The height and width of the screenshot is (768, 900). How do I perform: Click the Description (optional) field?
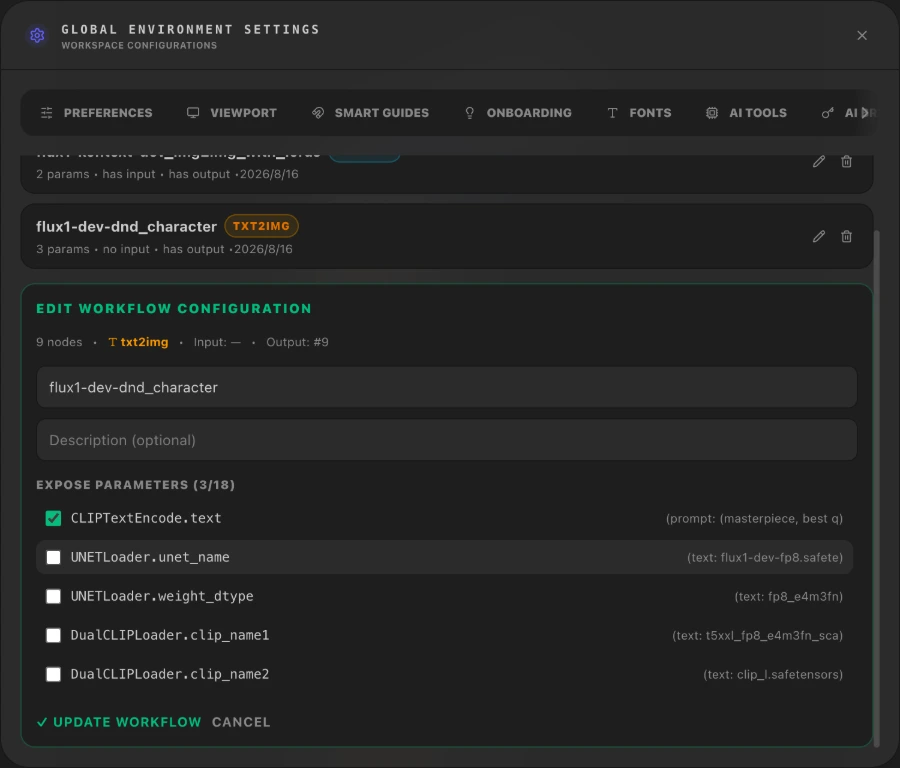tap(447, 440)
